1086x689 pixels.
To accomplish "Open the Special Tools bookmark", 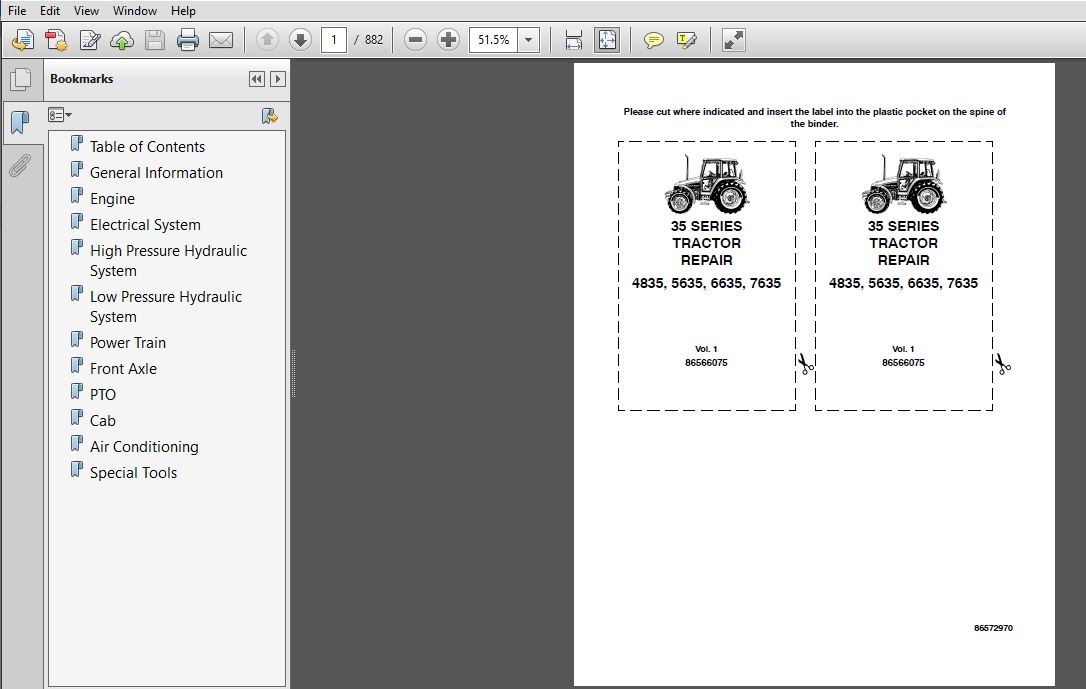I will pos(134,473).
